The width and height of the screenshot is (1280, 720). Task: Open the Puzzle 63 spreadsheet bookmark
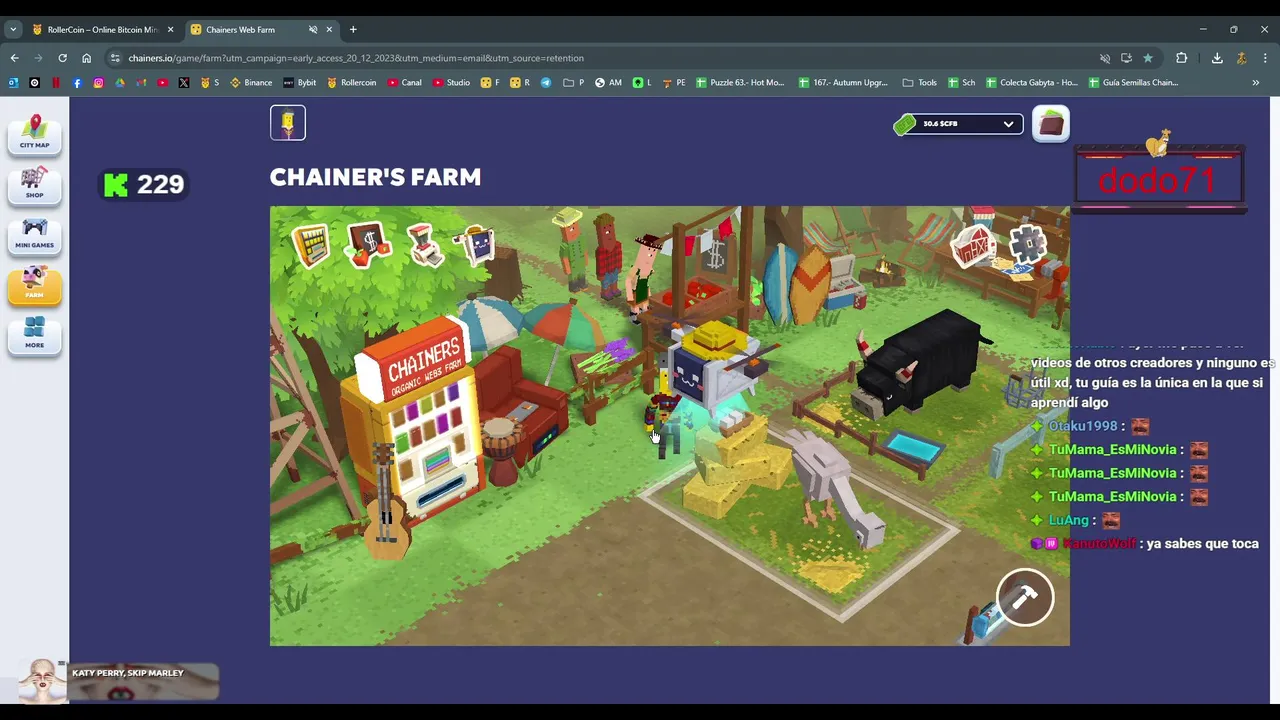(740, 82)
